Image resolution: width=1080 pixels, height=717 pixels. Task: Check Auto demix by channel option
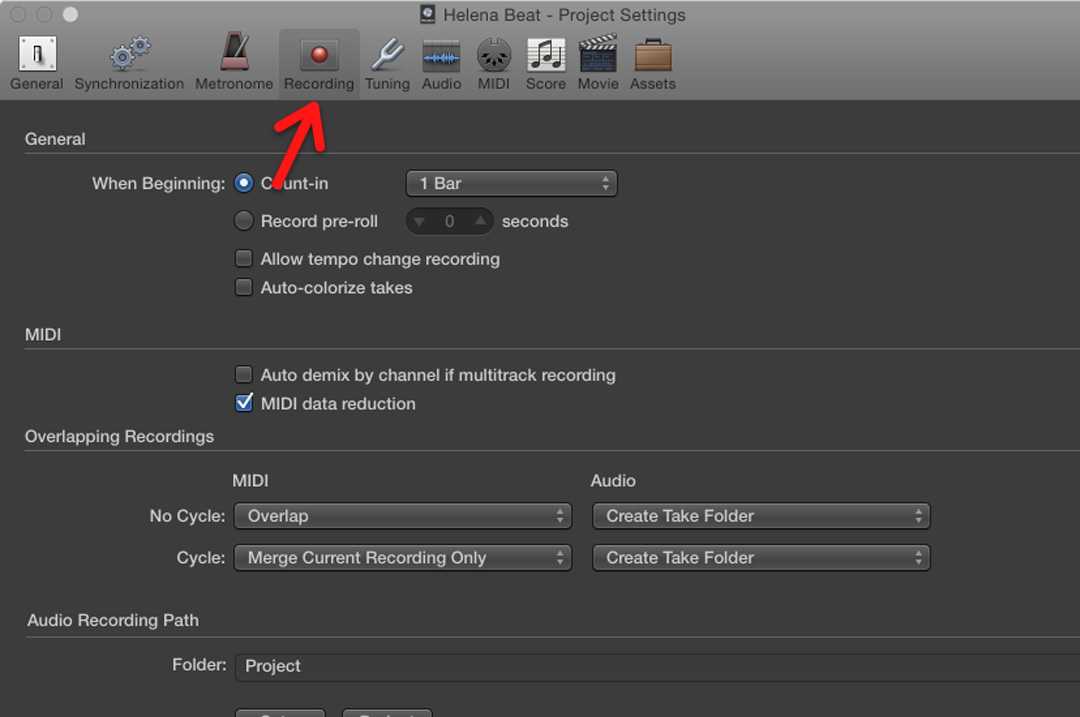[243, 375]
